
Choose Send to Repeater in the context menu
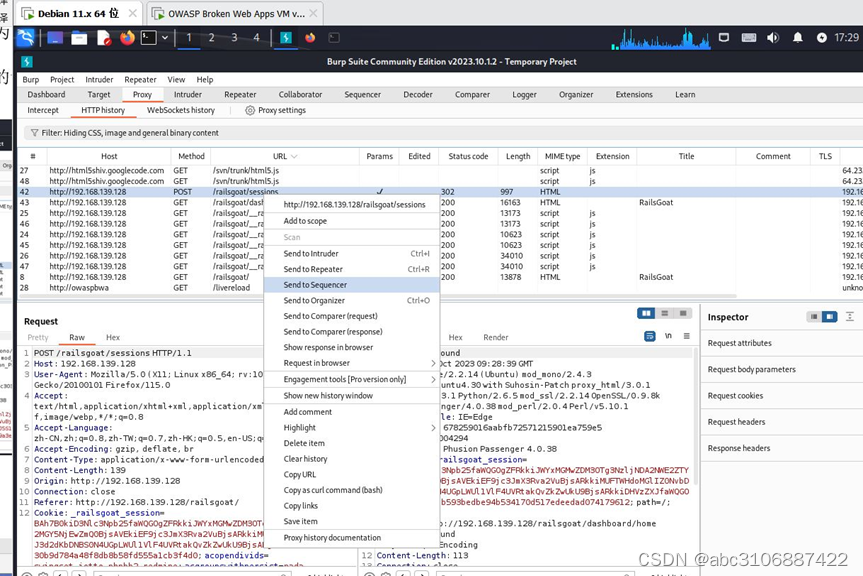click(x=352, y=269)
